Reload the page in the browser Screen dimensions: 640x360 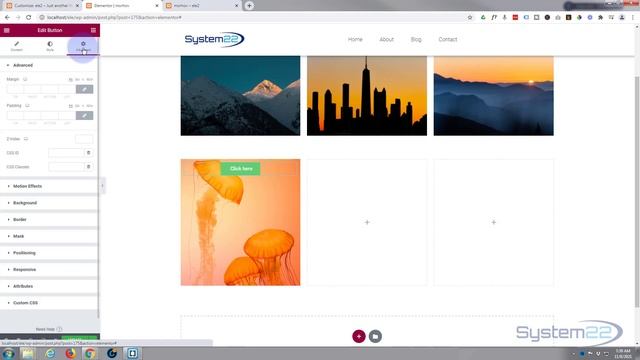click(x=28, y=18)
